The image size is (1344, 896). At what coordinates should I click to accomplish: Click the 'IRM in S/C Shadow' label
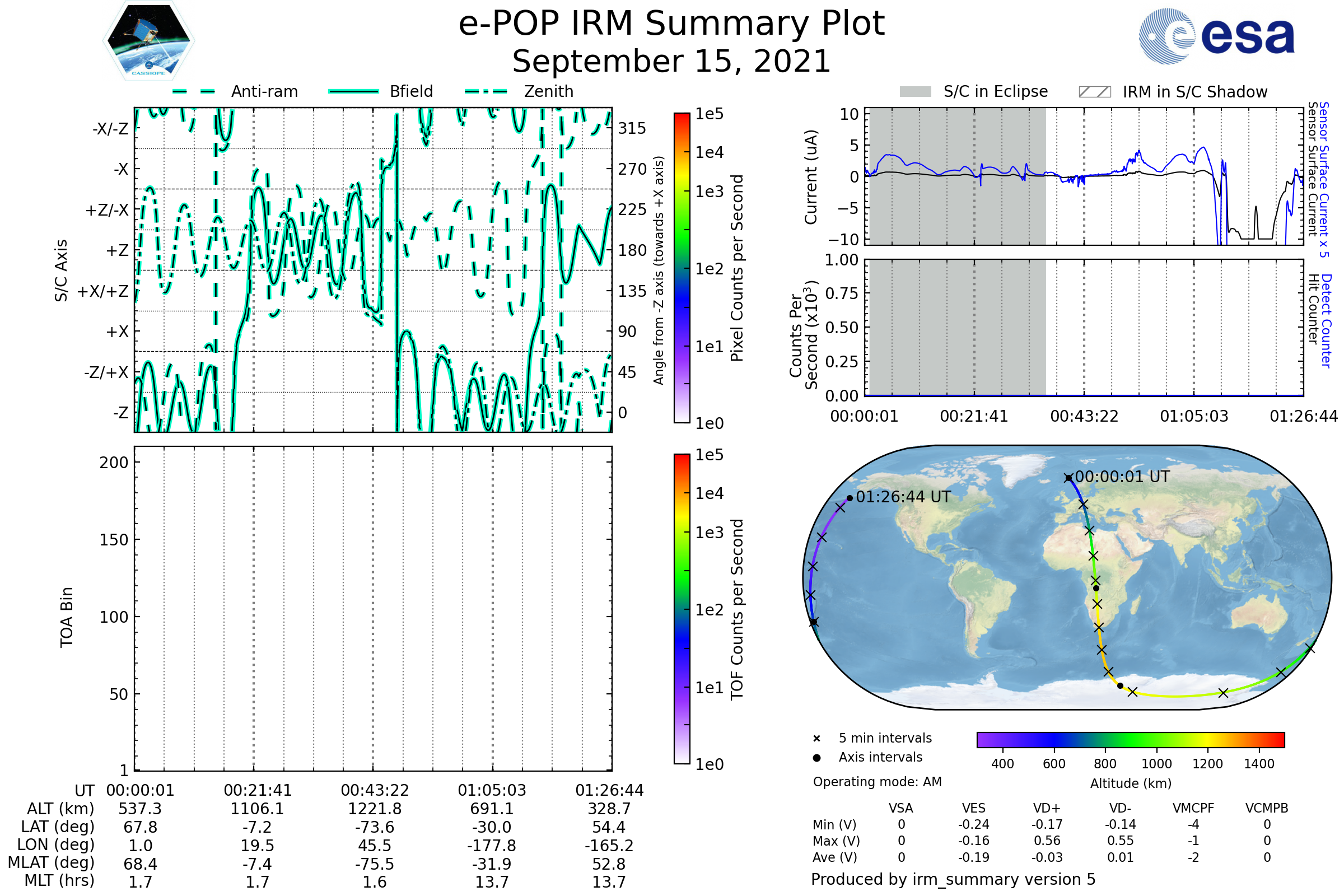coord(1195,92)
